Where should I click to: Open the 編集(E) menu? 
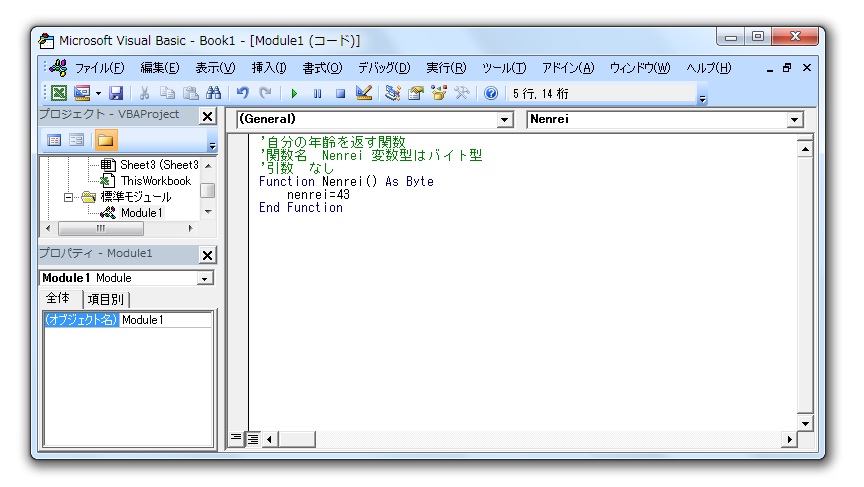click(x=160, y=68)
